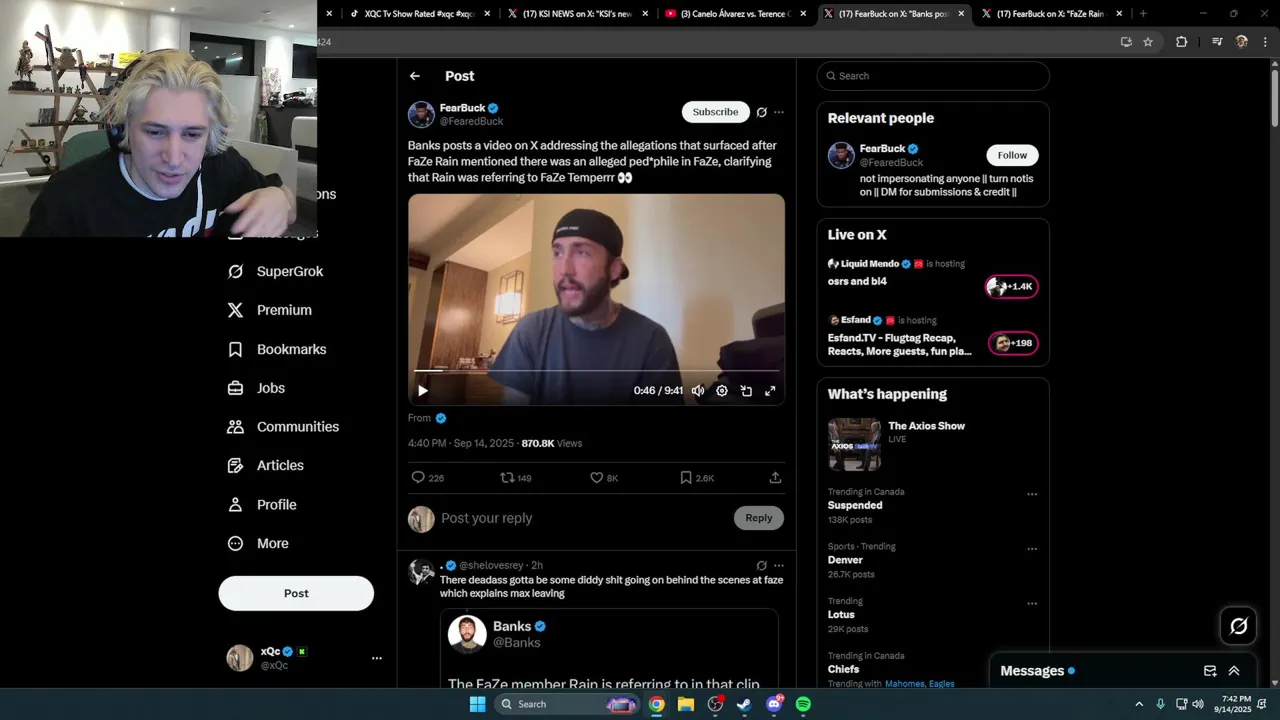The image size is (1280, 720).
Task: Switch to Canelo Álvarez vs. Terence tab
Action: (x=734, y=14)
